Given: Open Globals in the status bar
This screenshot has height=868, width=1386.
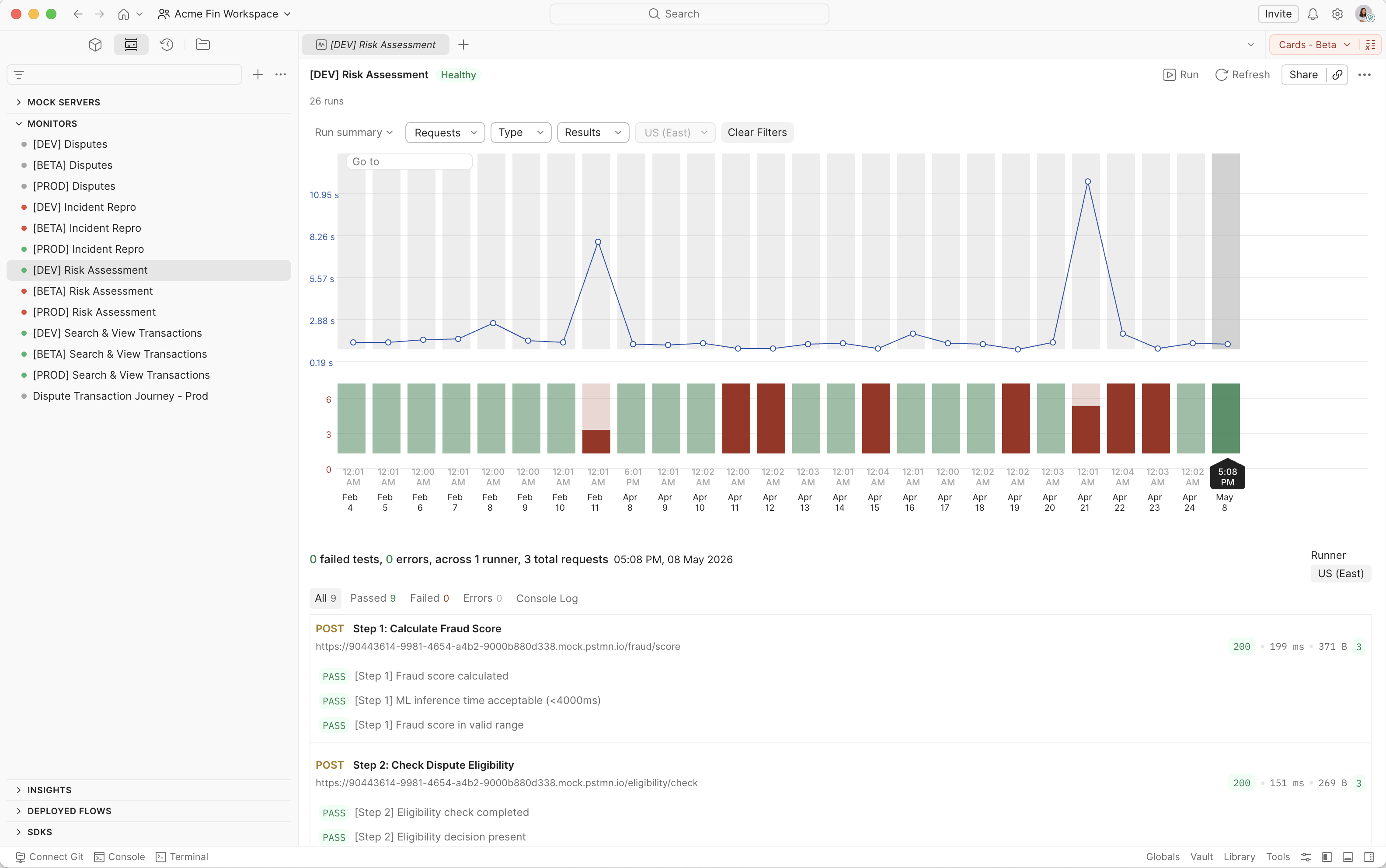Looking at the screenshot, I should [x=1163, y=857].
